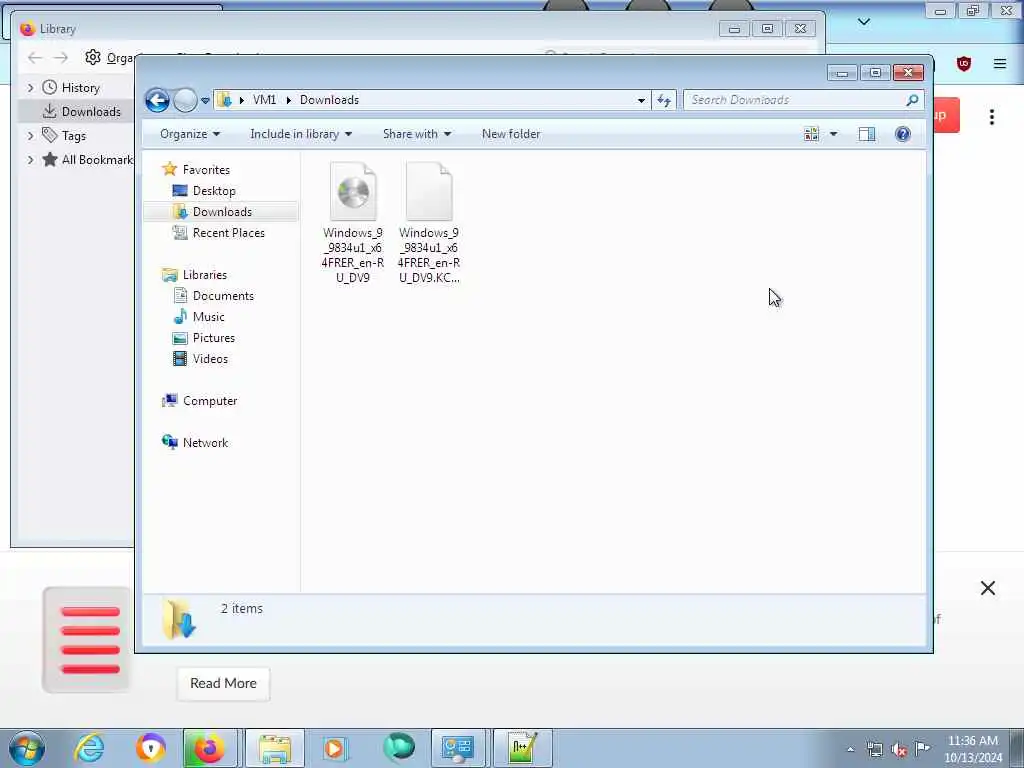Launch Internet Explorer from taskbar
Image resolution: width=1024 pixels, height=768 pixels.
pos(89,748)
